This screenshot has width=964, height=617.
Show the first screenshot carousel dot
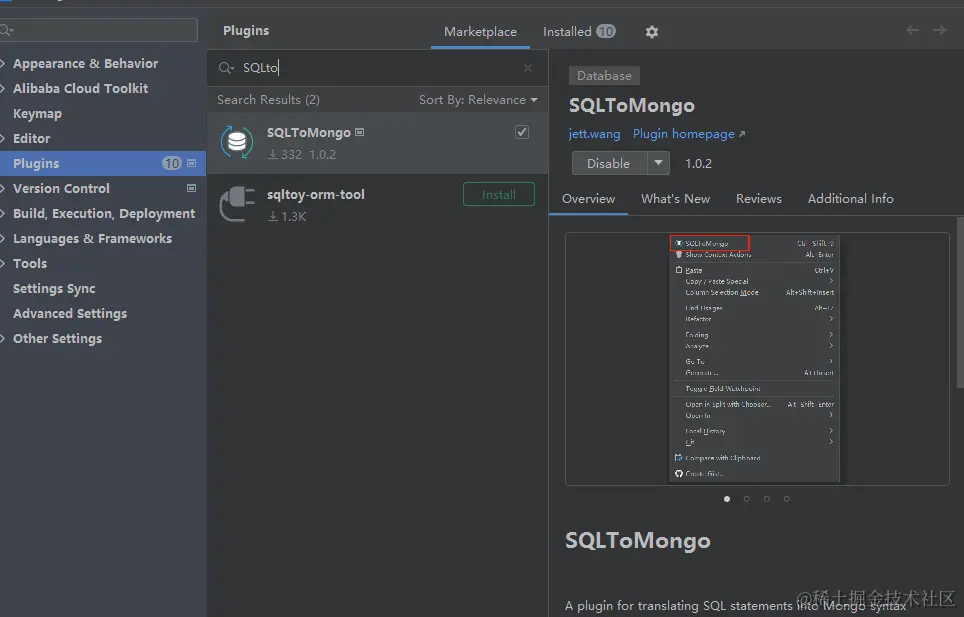(x=727, y=499)
